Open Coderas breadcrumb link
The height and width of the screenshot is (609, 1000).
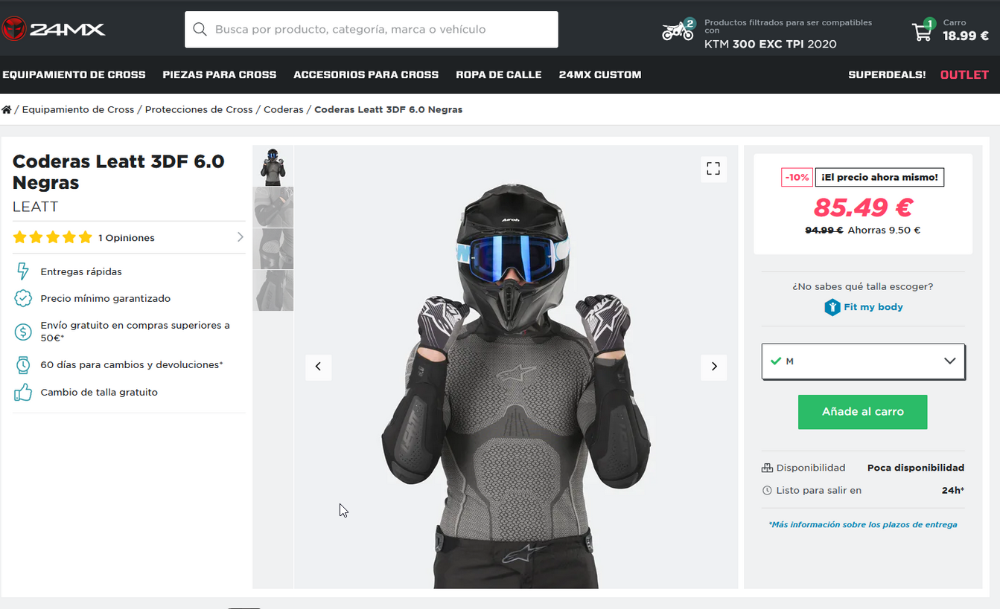click(x=283, y=110)
